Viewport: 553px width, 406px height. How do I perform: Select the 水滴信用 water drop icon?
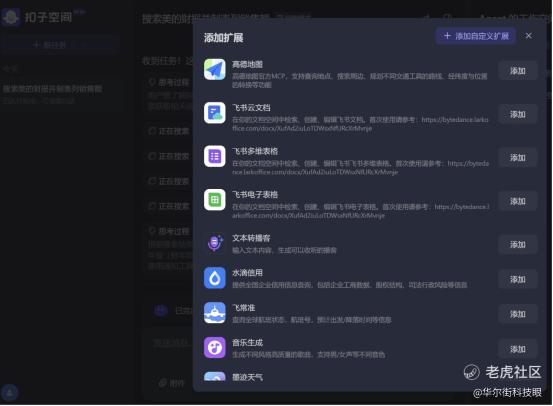[x=214, y=278]
